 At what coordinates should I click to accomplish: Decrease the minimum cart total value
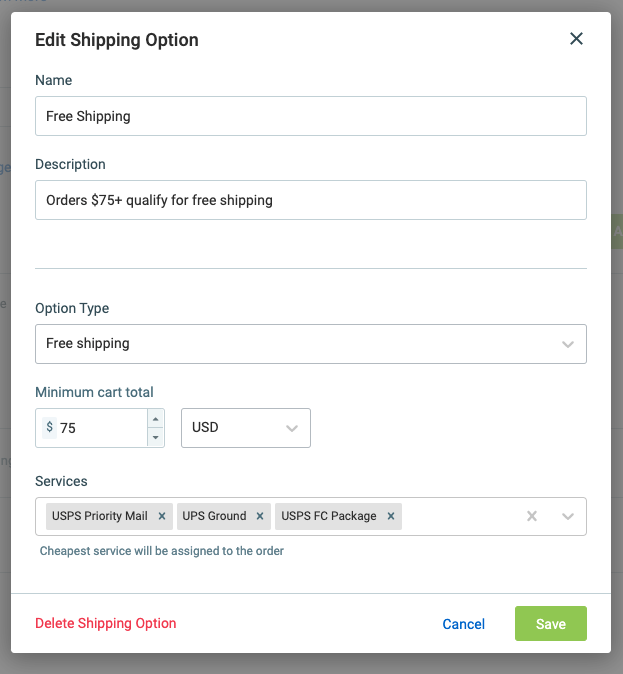[156, 438]
